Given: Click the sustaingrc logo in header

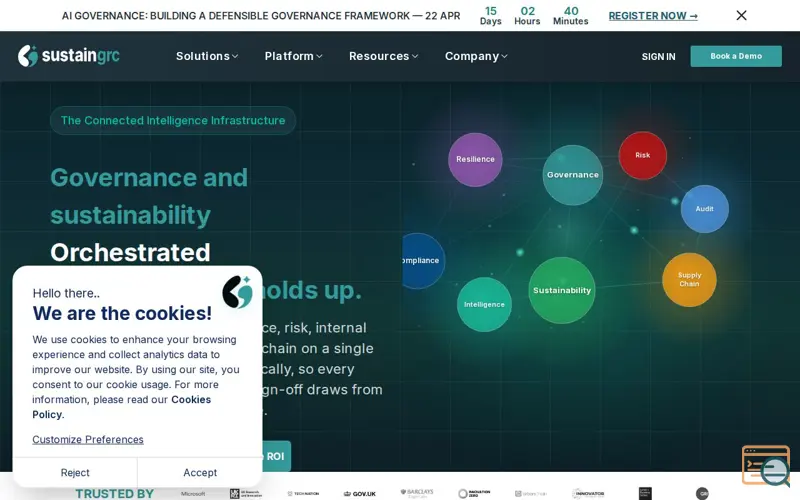Looking at the screenshot, I should [69, 56].
